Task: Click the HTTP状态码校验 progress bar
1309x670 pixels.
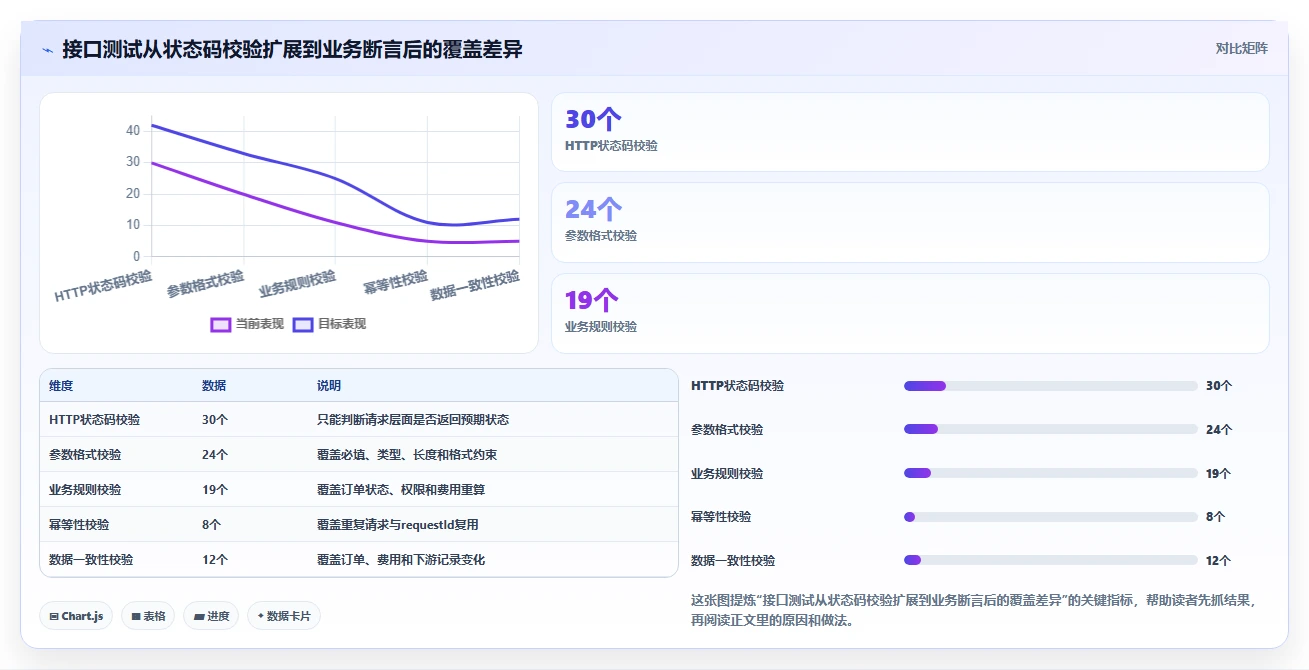Action: pos(1051,386)
